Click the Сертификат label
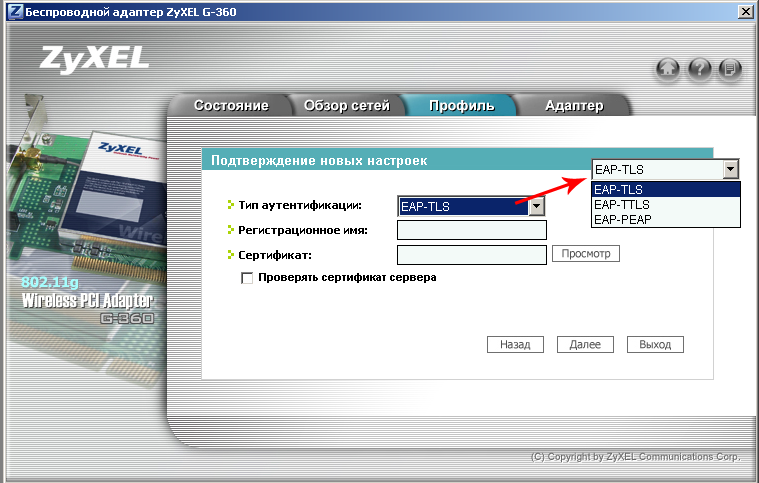 [x=274, y=255]
